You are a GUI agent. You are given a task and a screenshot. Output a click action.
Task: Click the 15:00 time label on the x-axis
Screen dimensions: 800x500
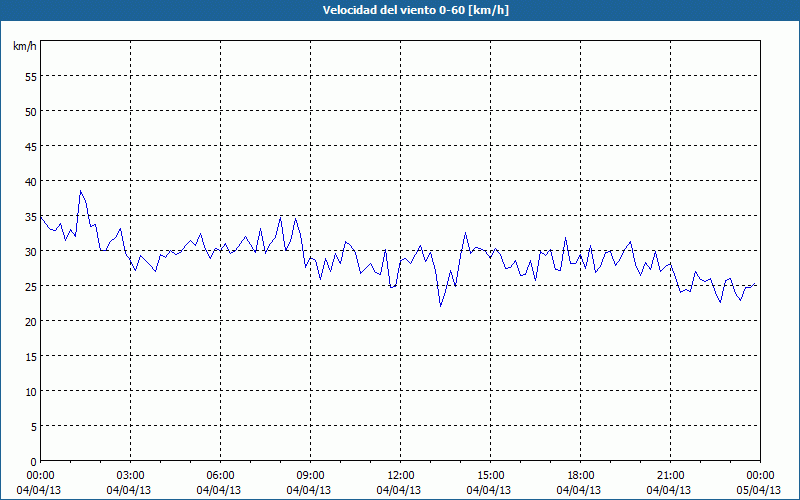[490, 475]
